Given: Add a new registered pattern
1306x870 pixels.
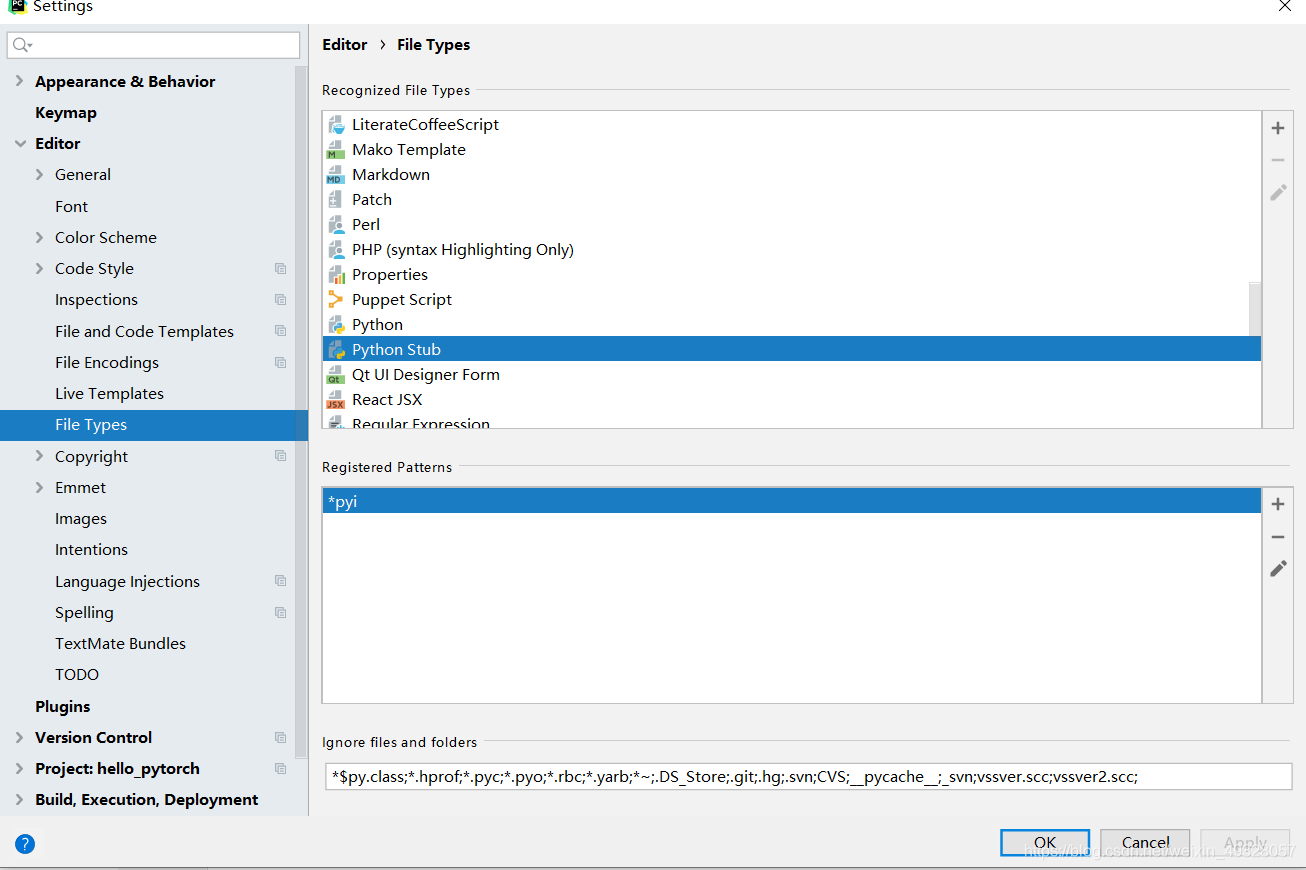Looking at the screenshot, I should point(1278,504).
